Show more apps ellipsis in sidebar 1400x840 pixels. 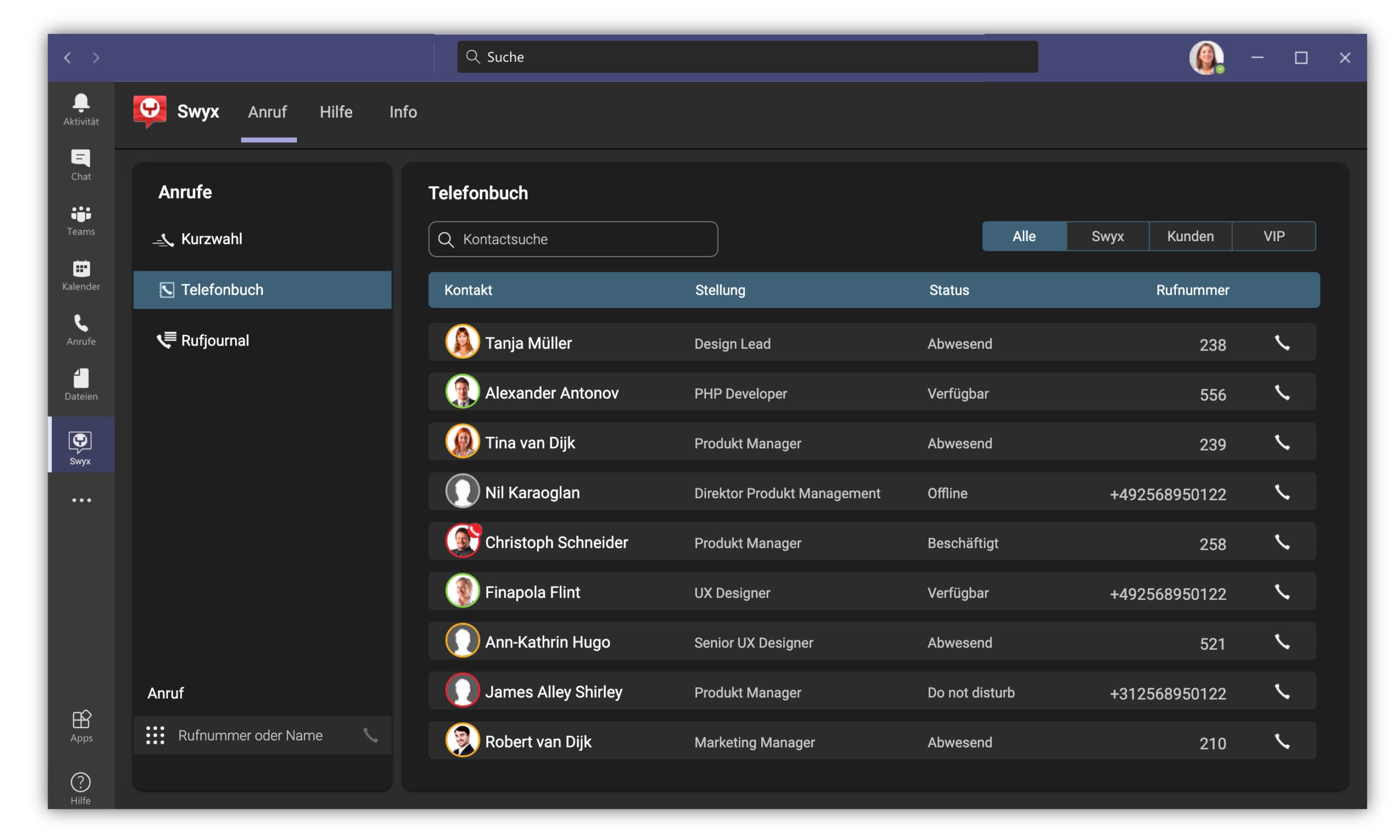[81, 500]
